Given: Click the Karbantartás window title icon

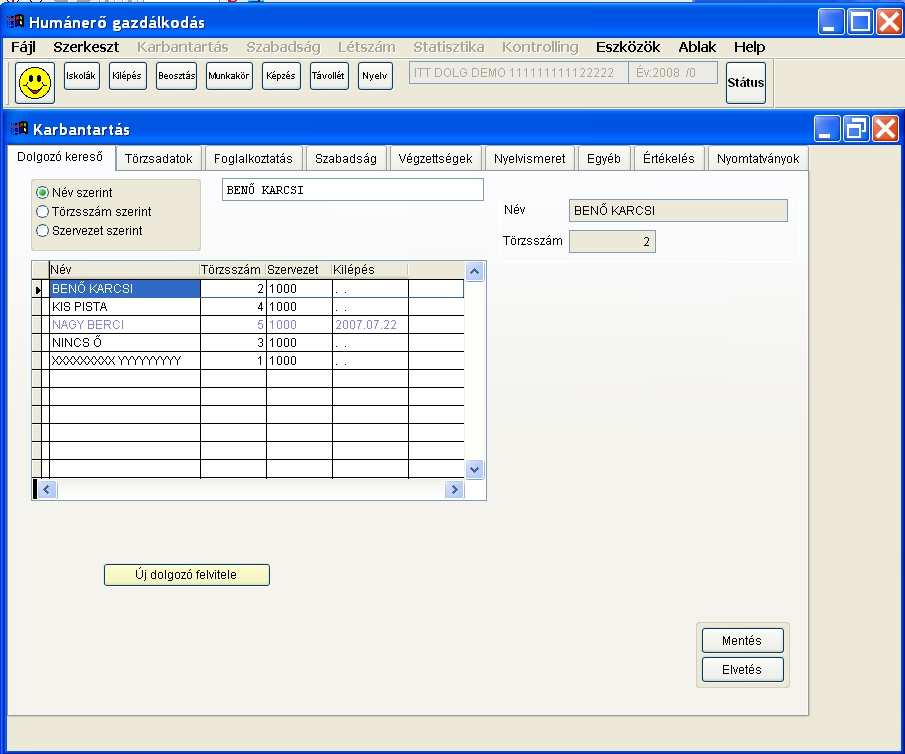Looking at the screenshot, I should 19,128.
